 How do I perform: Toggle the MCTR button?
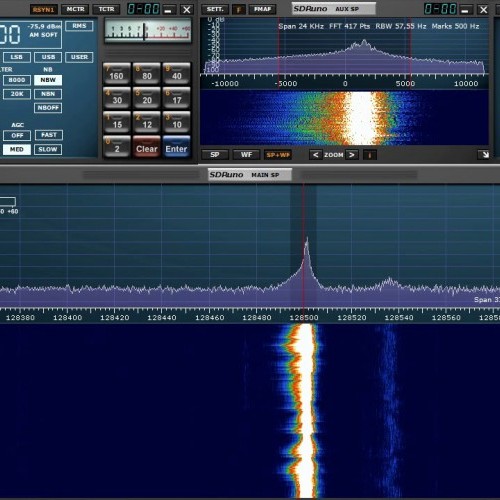click(75, 9)
